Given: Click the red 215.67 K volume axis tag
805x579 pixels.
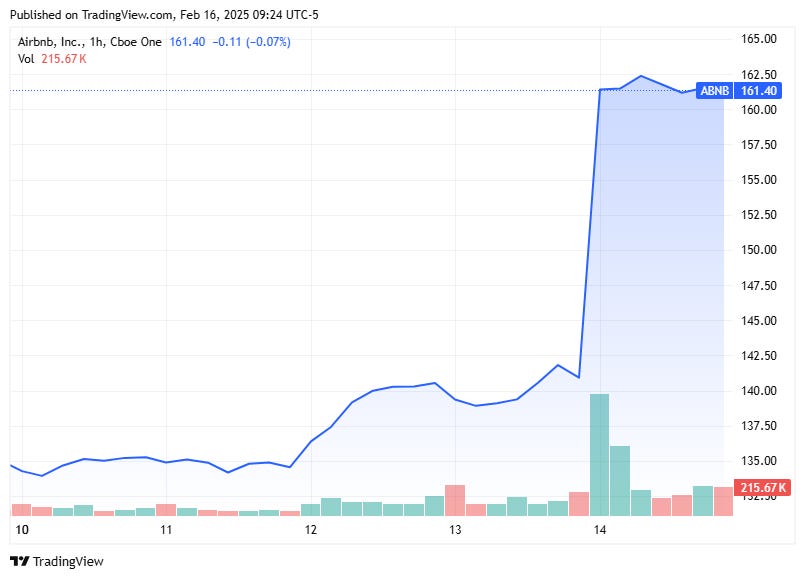Looking at the screenshot, I should coord(762,487).
